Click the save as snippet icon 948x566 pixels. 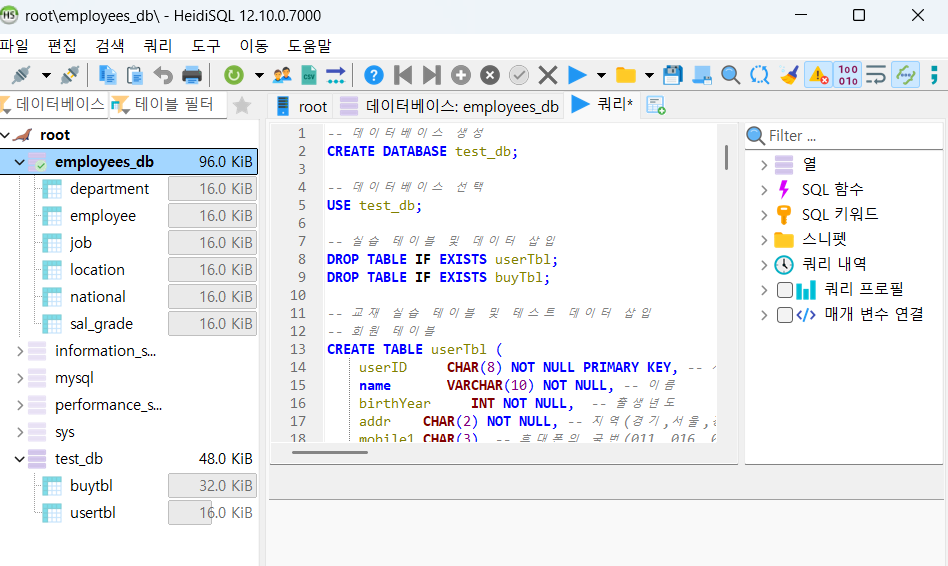pos(701,75)
